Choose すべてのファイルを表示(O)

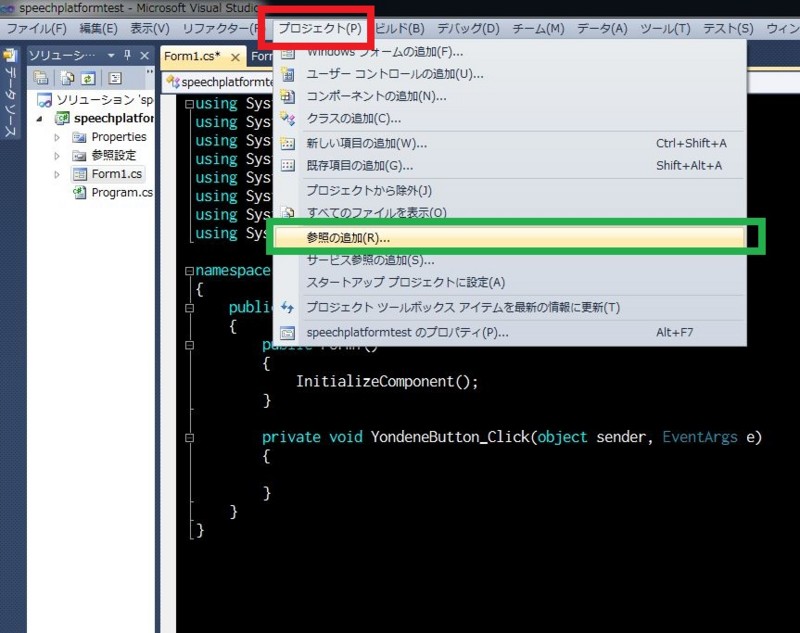[x=510, y=212]
